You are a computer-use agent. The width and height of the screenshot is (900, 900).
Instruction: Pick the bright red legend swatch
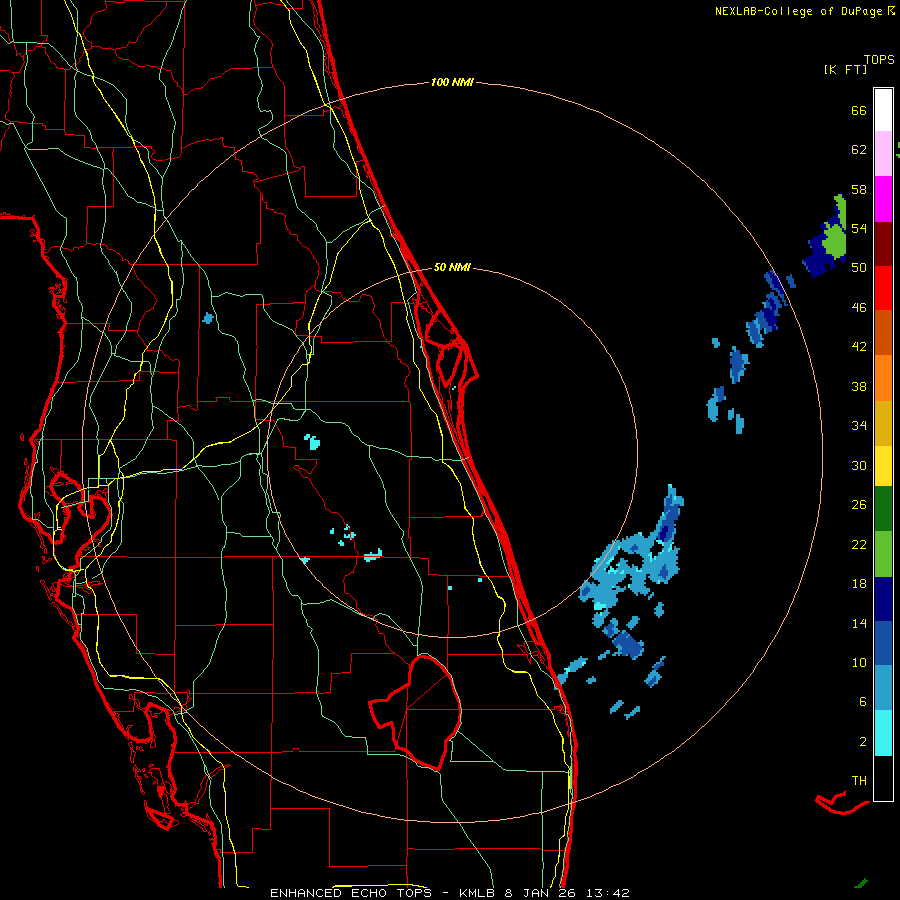883,288
